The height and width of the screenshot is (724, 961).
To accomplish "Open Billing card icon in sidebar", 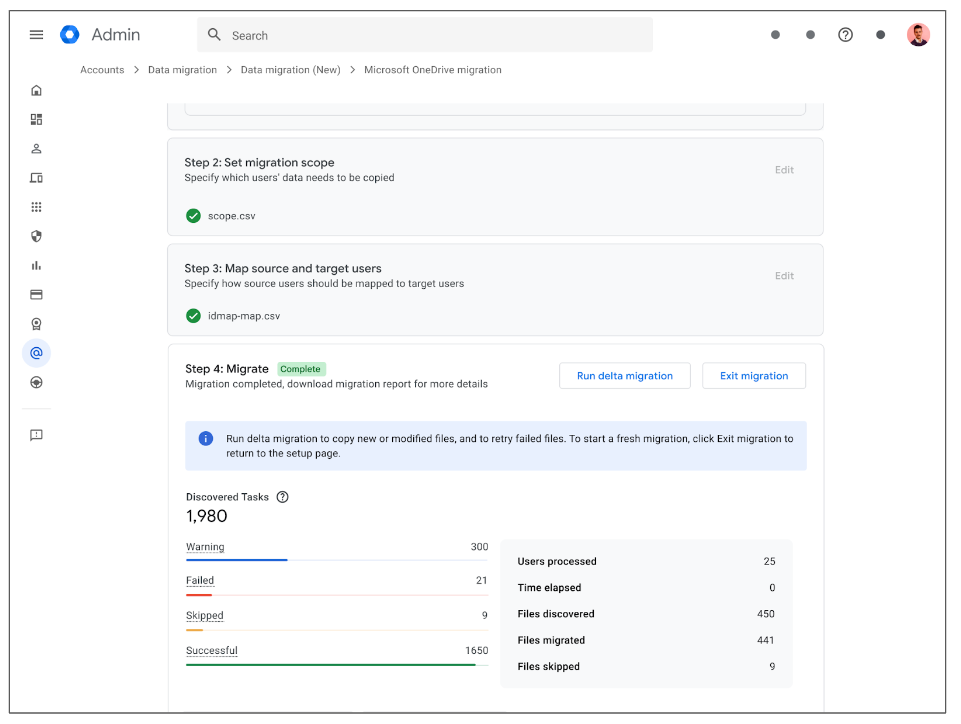I will (36, 295).
